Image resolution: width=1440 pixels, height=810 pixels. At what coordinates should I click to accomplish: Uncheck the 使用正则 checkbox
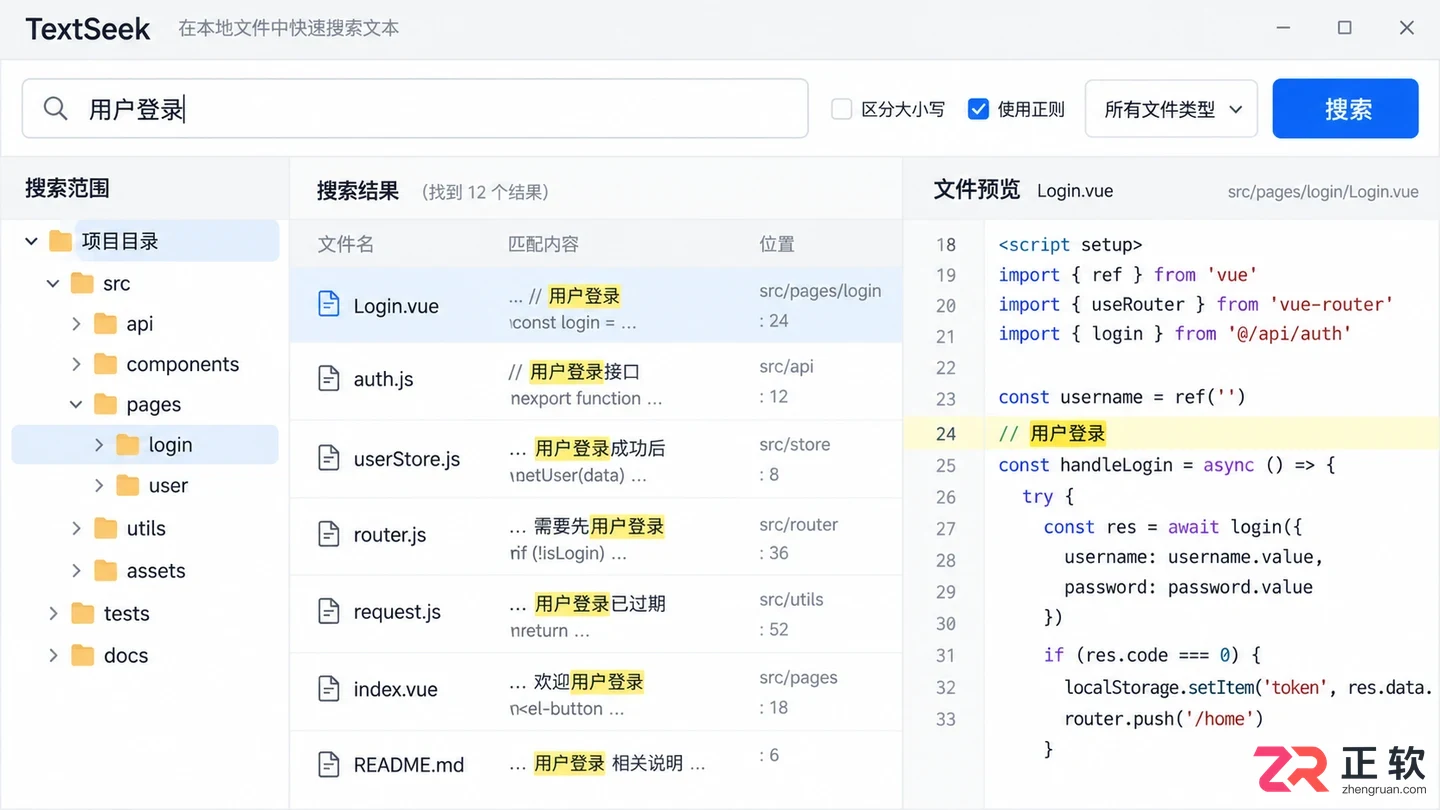979,109
